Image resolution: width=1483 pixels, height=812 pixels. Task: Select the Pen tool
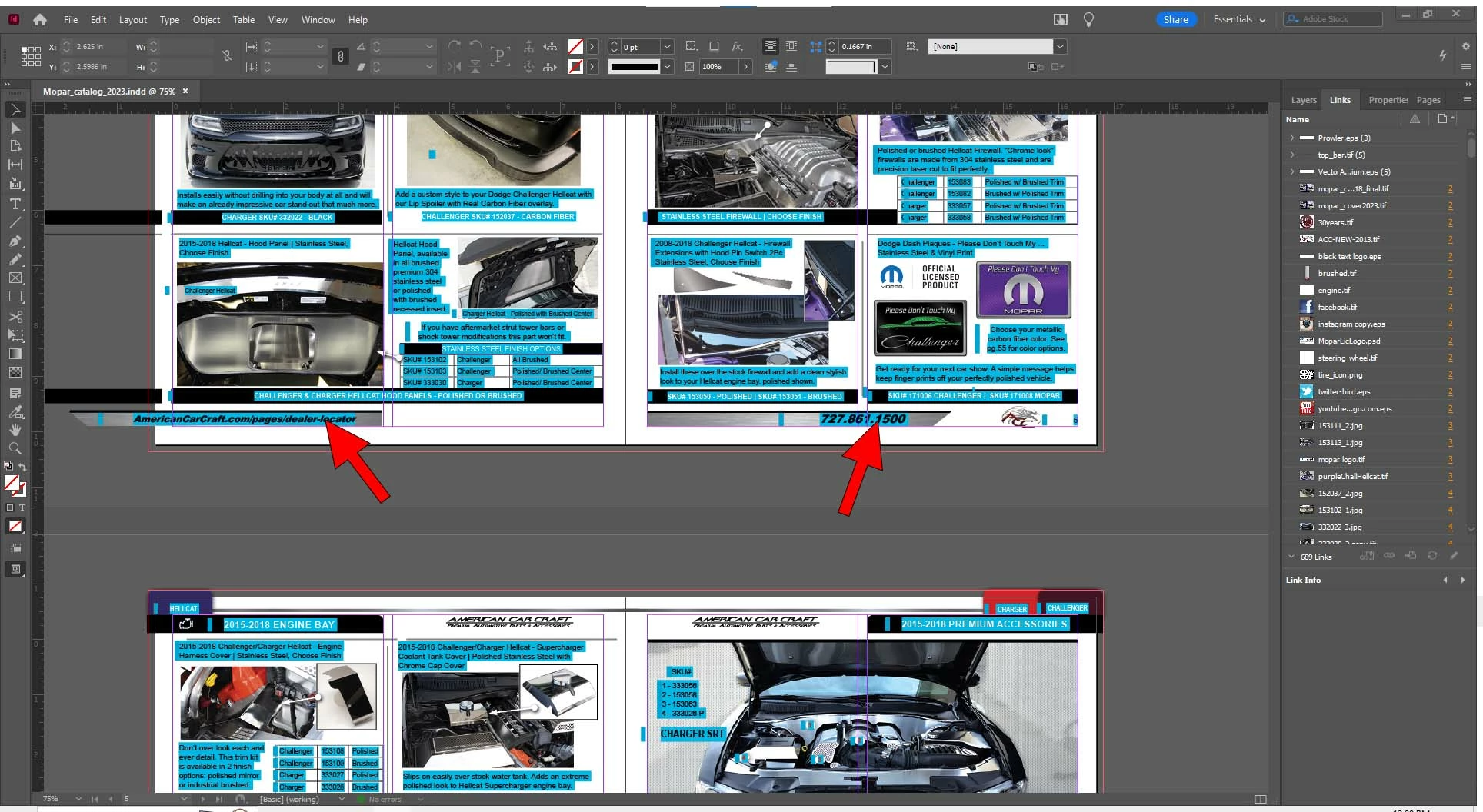coord(15,241)
